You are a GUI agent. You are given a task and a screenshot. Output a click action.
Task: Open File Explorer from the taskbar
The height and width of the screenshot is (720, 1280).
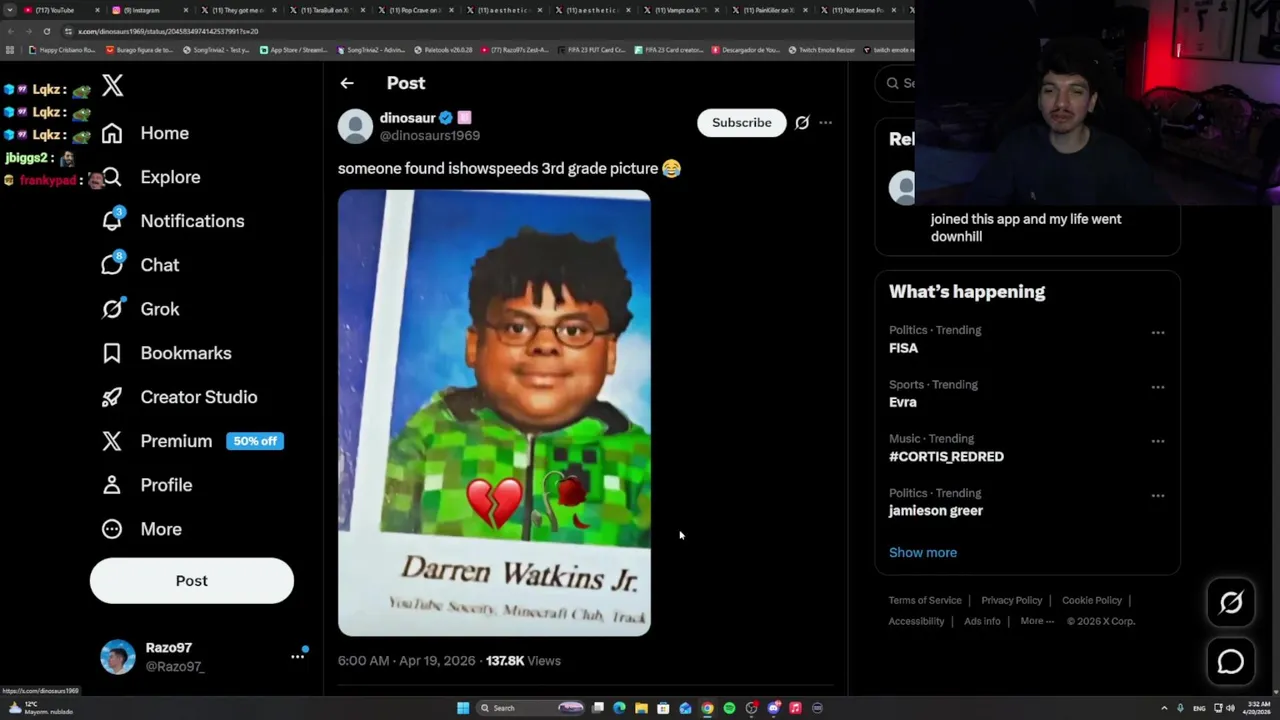click(x=641, y=708)
